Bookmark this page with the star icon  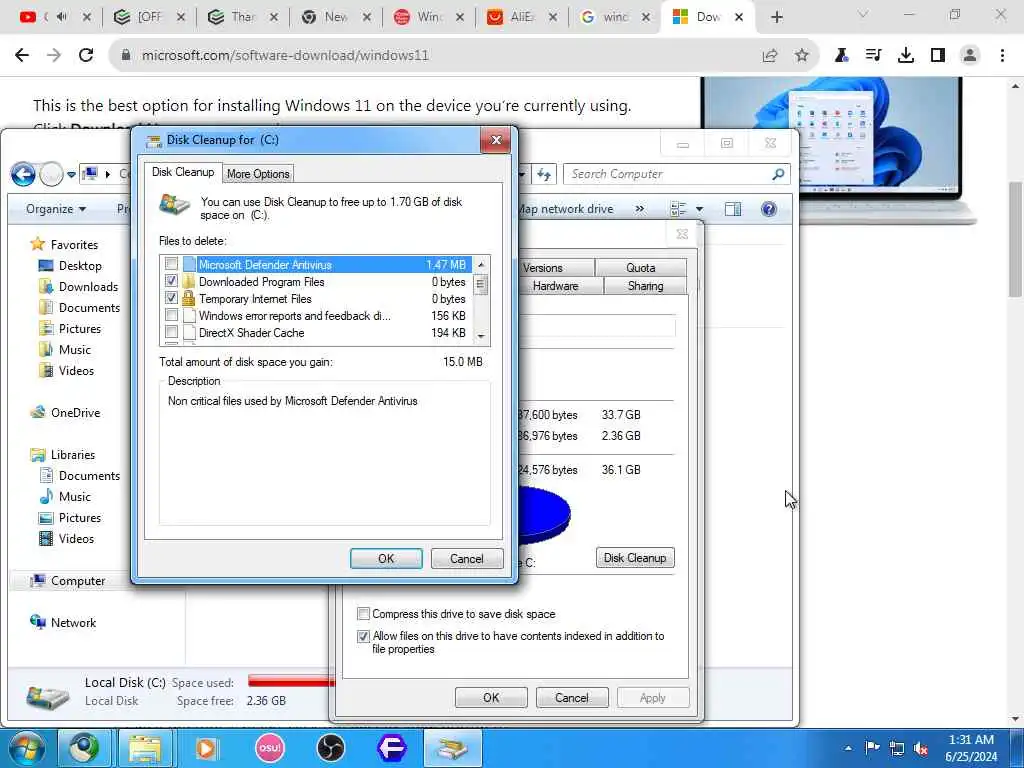click(802, 56)
